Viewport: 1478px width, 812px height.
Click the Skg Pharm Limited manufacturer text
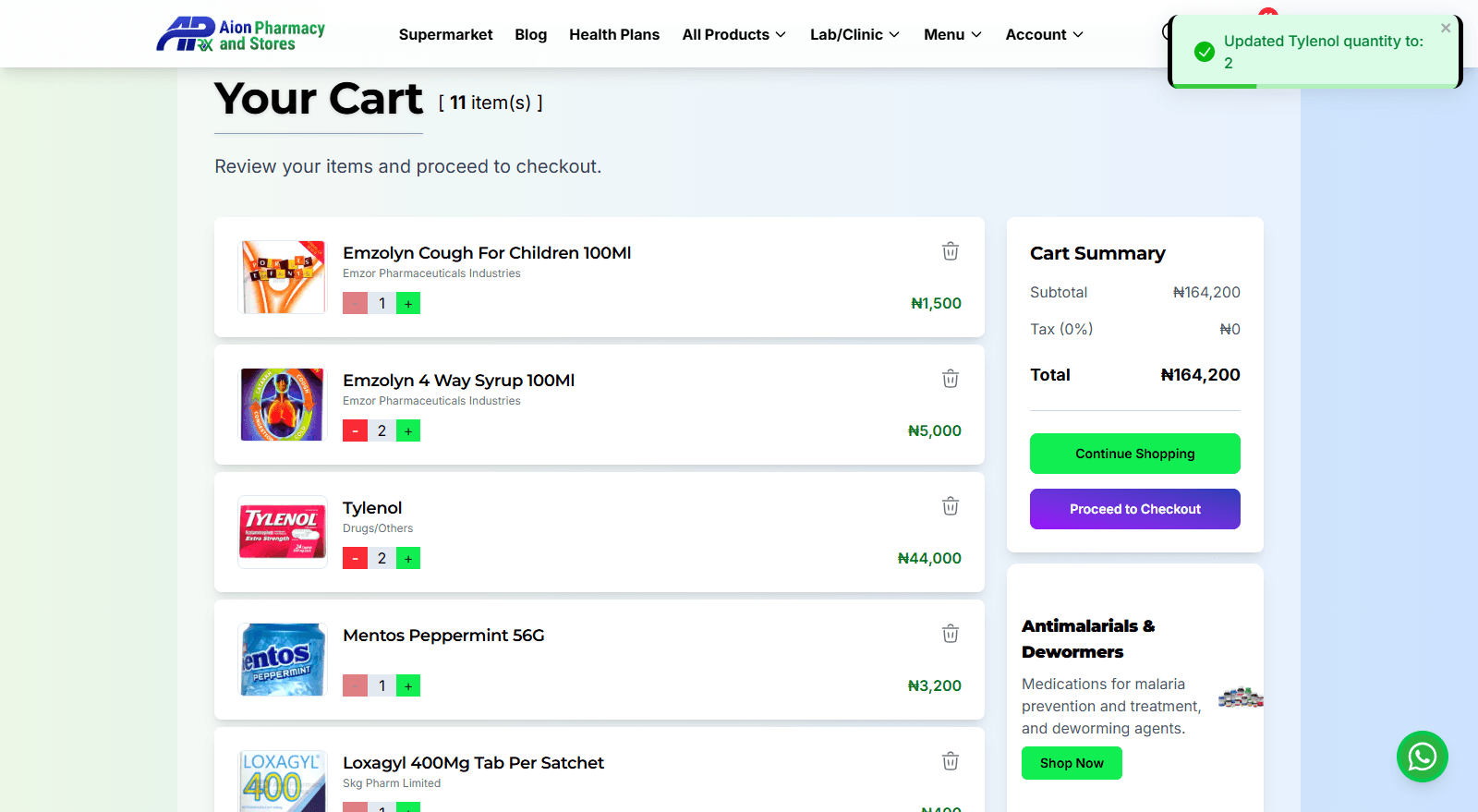[x=392, y=783]
